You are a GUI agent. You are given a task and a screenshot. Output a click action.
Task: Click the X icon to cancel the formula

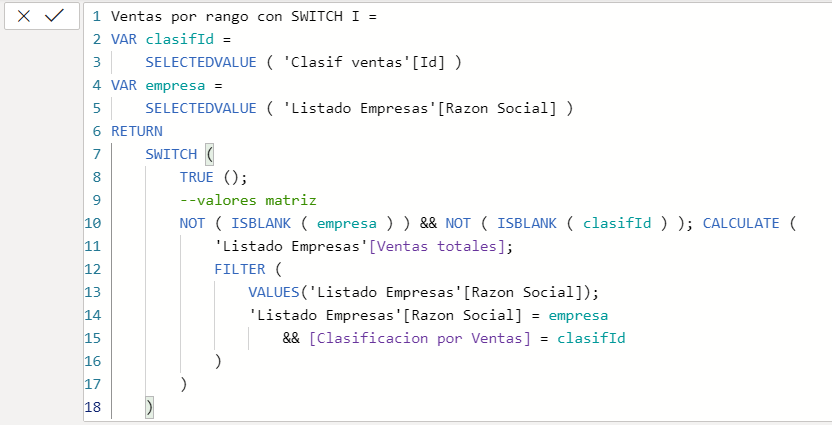coord(24,16)
